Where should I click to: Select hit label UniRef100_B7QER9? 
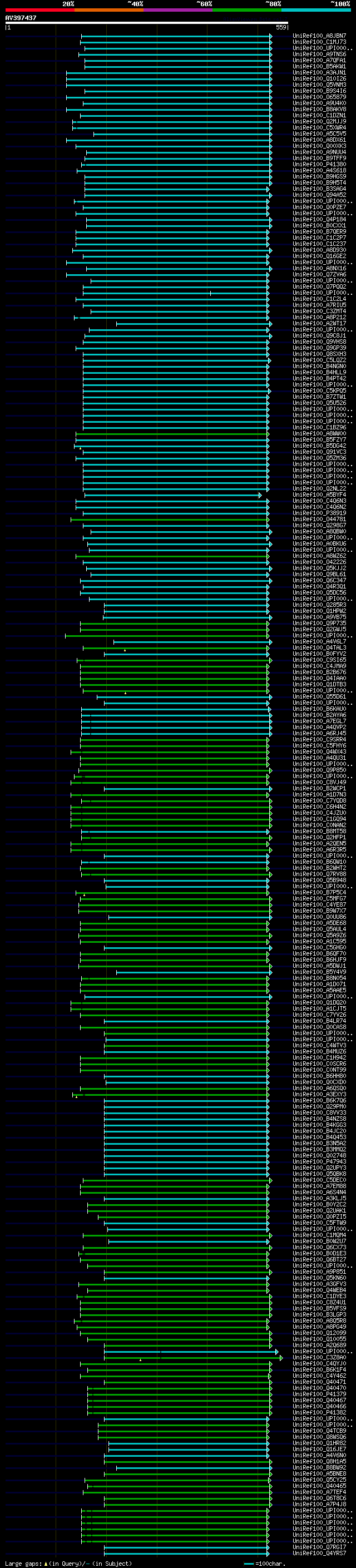(319, 231)
